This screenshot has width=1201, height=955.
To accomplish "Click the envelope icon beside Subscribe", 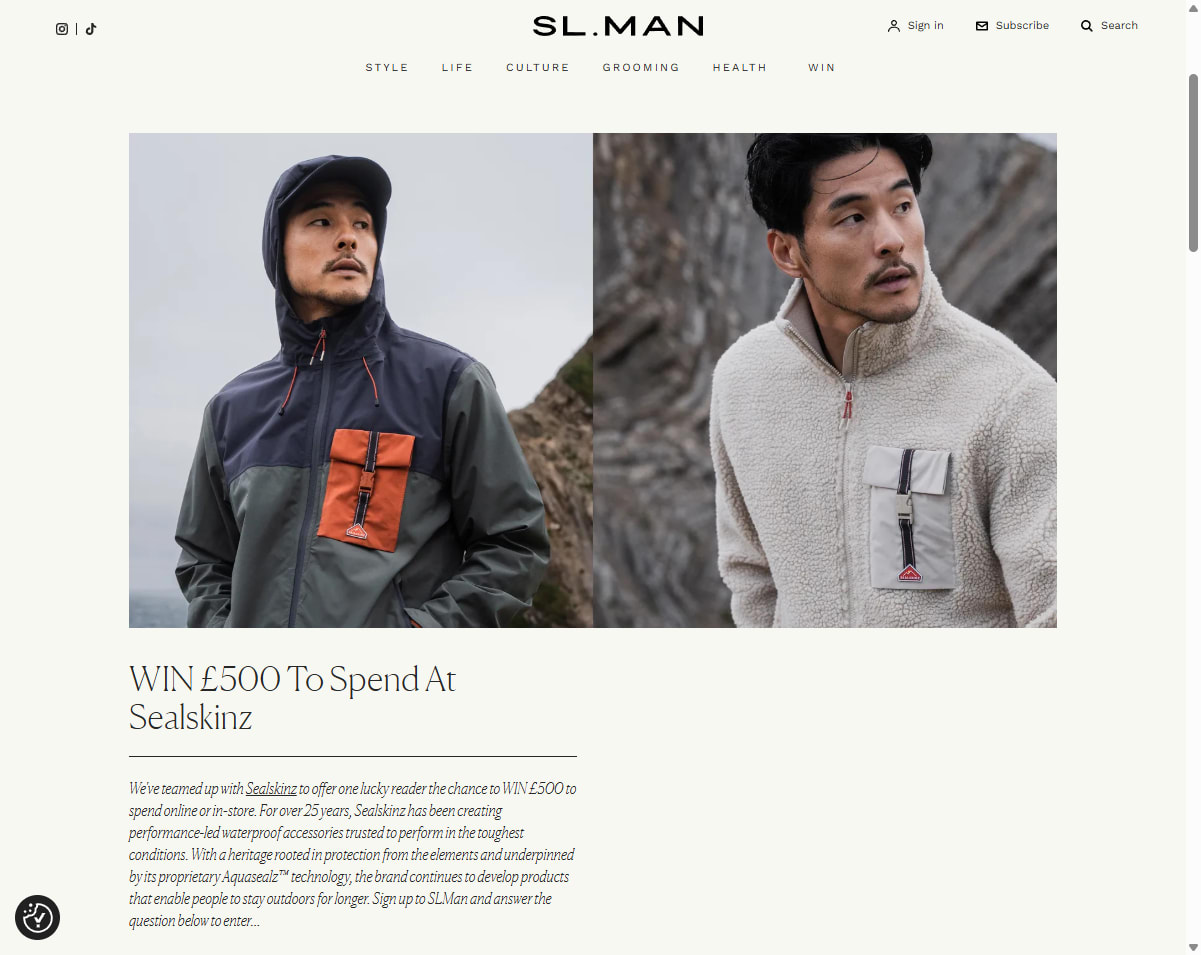I will pyautogui.click(x=982, y=26).
